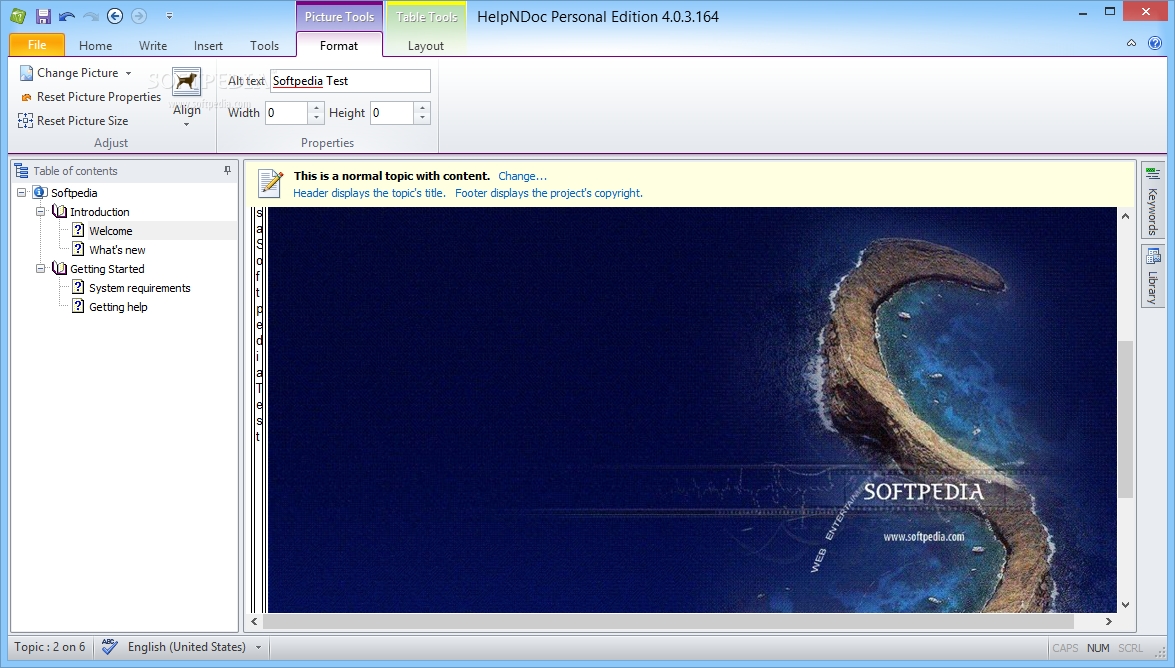
Task: Click the Redo arrow icon
Action: [x=91, y=16]
